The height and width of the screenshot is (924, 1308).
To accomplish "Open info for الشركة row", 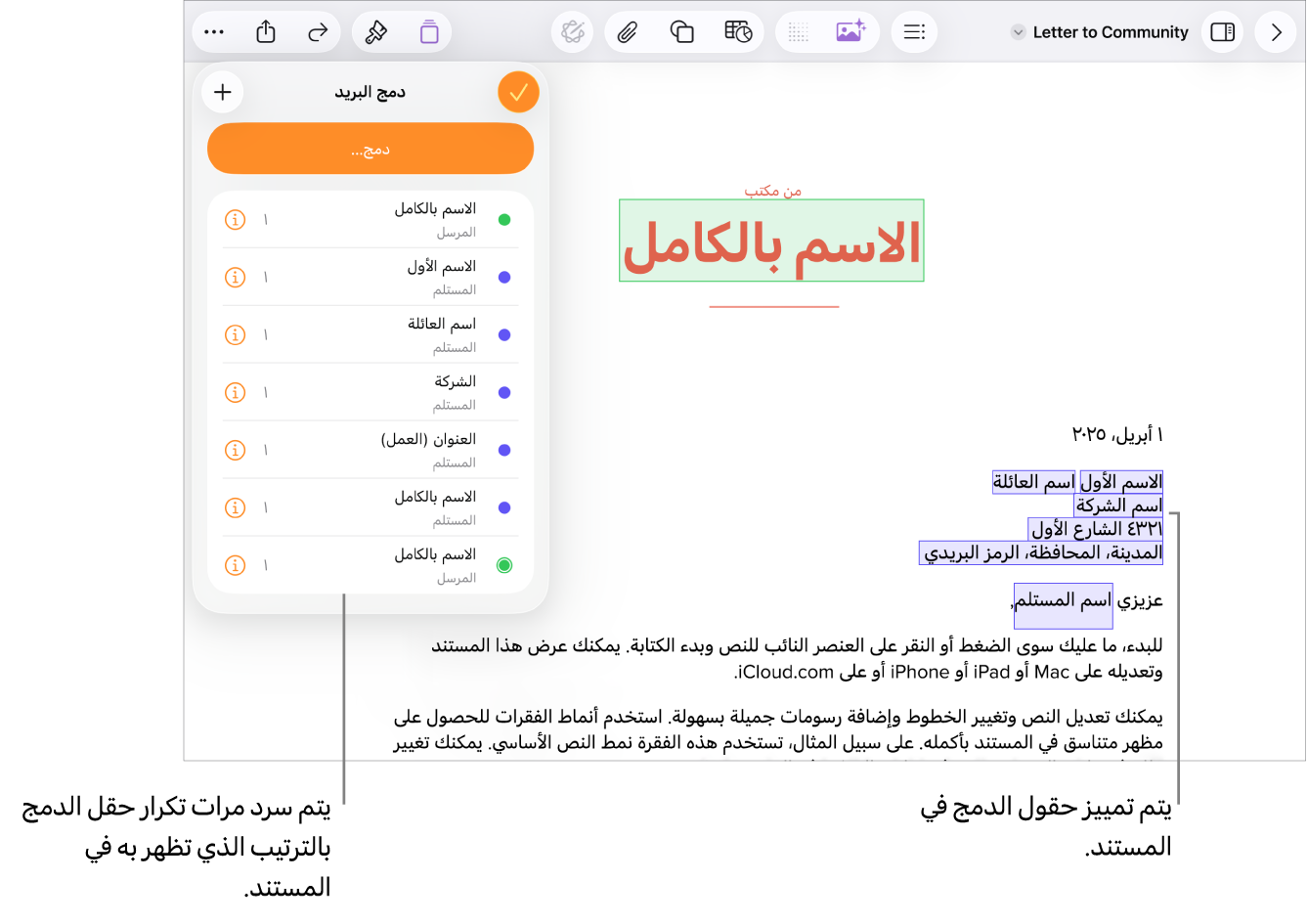I will [235, 392].
